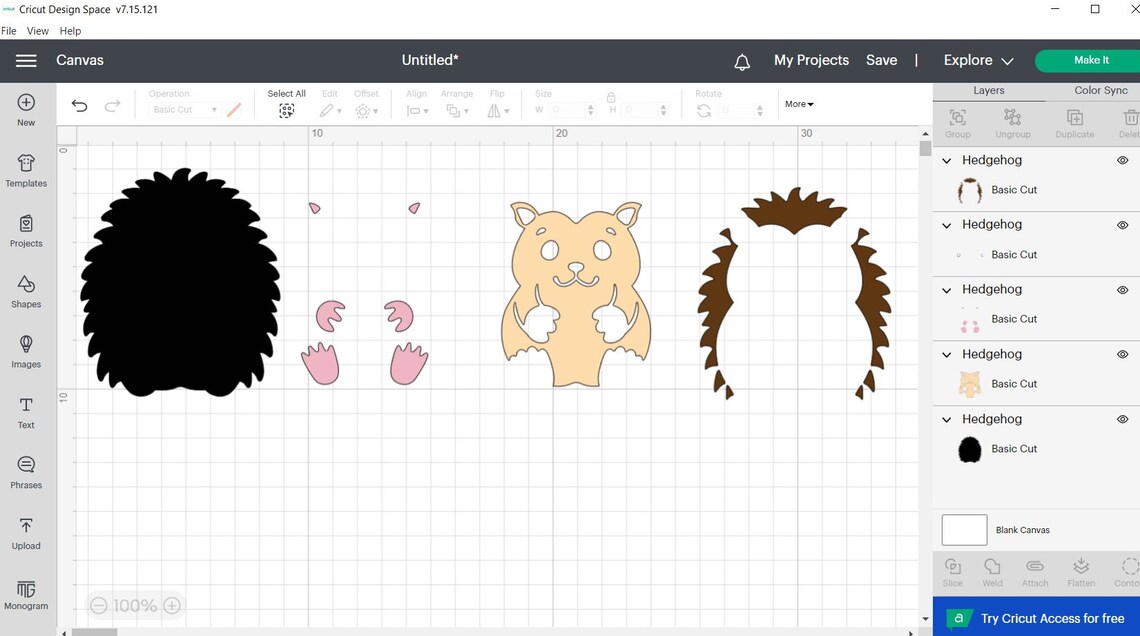The height and width of the screenshot is (636, 1140).
Task: Hide the top Hedgehog layer
Action: tap(1122, 160)
